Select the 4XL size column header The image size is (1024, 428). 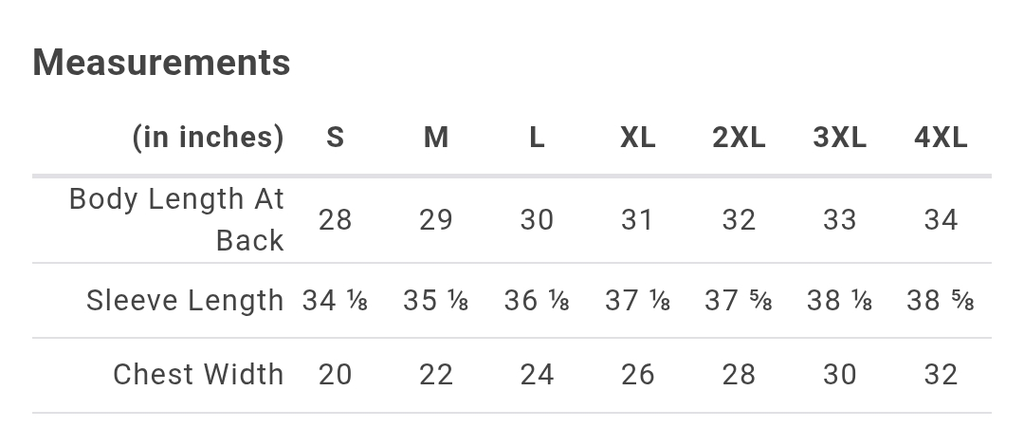tap(941, 138)
